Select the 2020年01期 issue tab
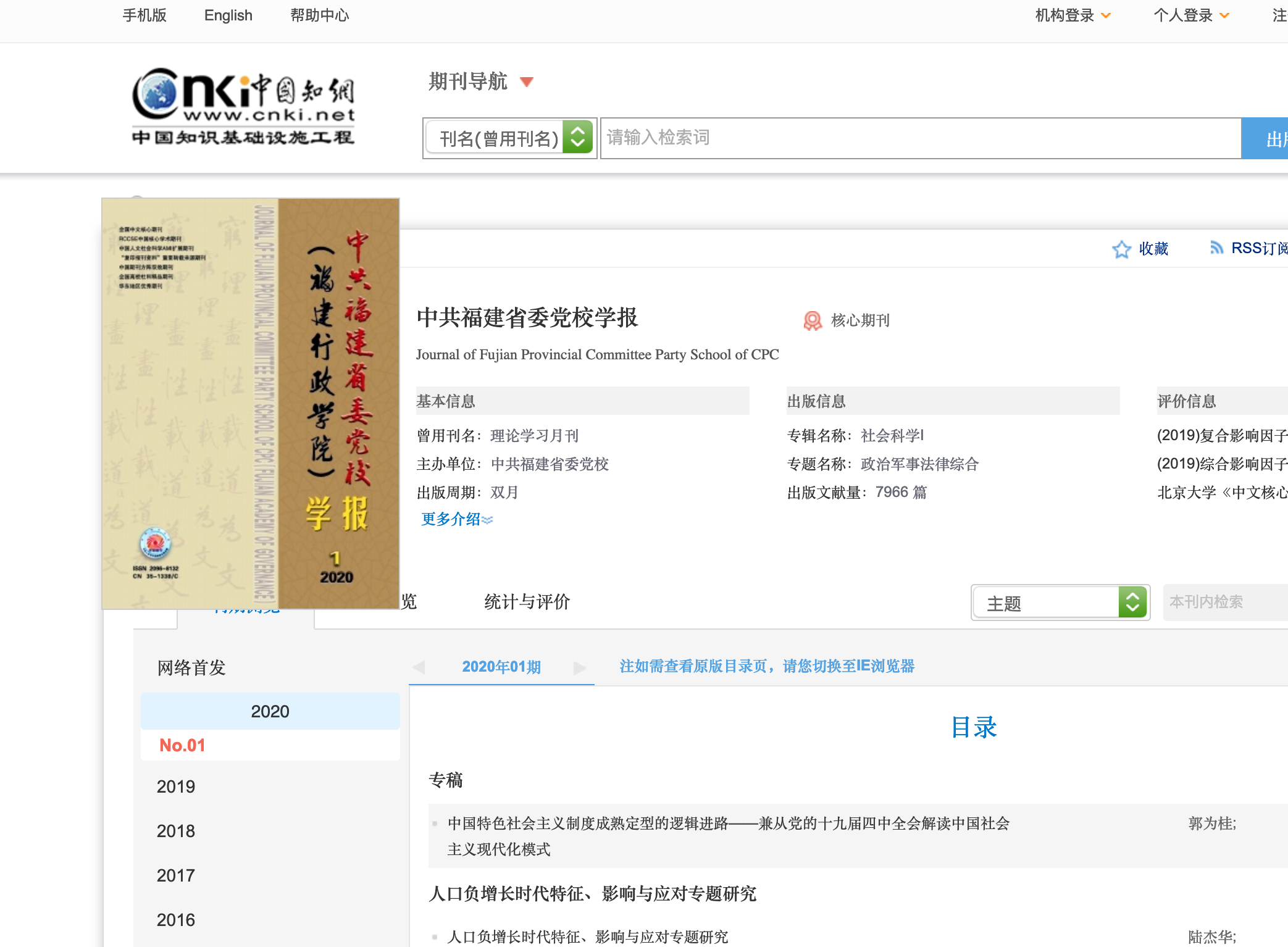This screenshot has width=1288, height=947. point(501,667)
